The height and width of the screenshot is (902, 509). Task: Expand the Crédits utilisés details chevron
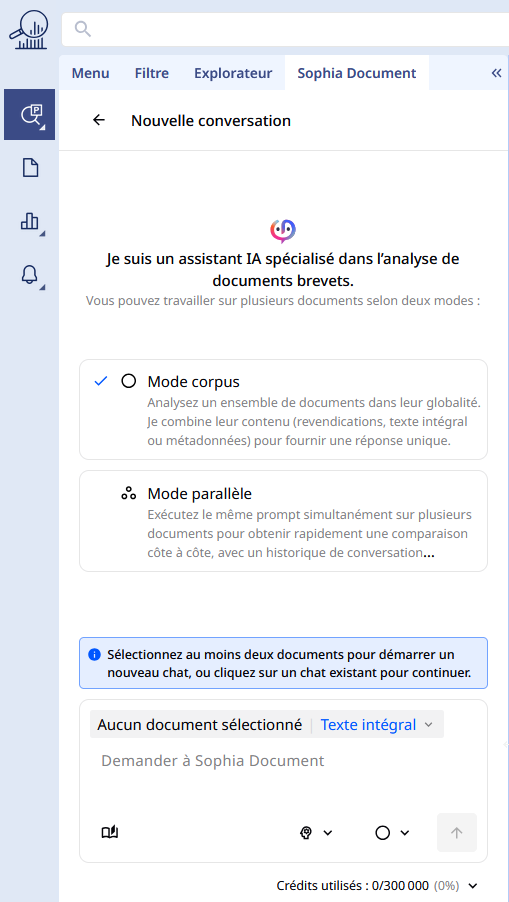[x=473, y=885]
